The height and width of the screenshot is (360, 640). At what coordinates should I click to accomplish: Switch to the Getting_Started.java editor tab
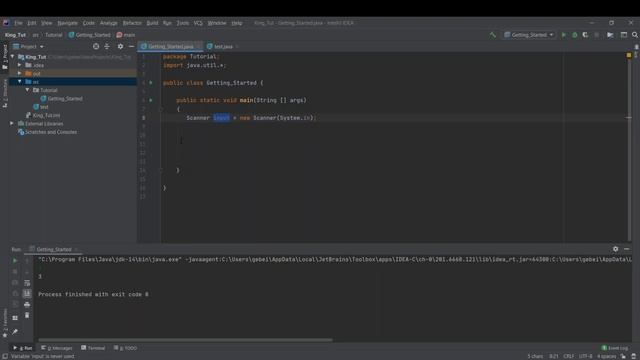[x=171, y=47]
